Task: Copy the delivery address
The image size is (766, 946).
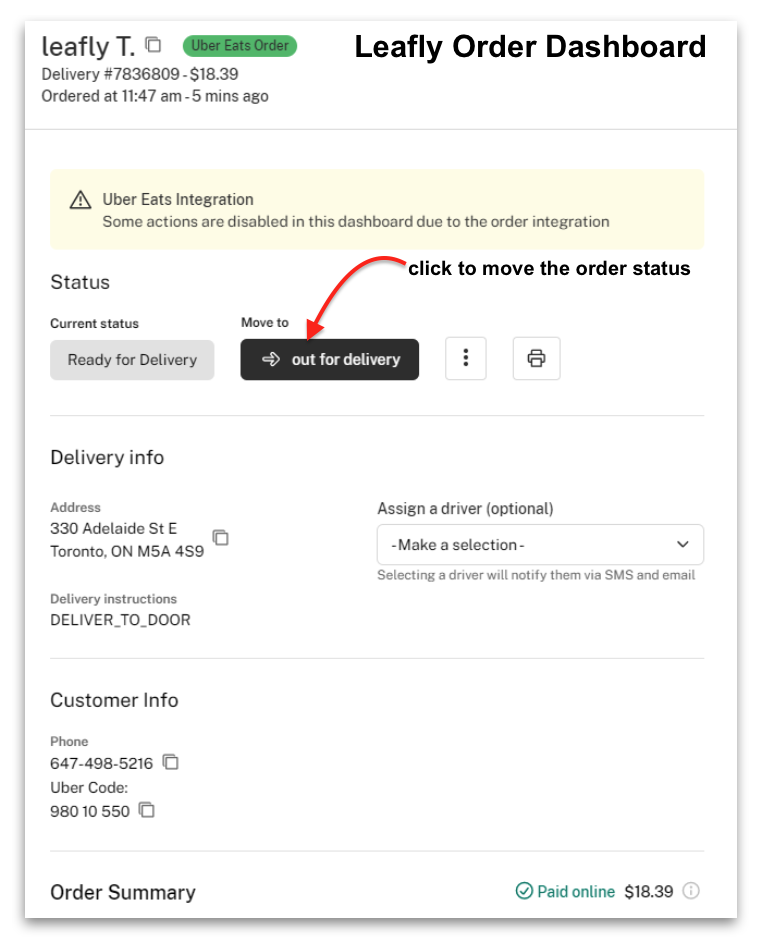Action: [x=221, y=538]
